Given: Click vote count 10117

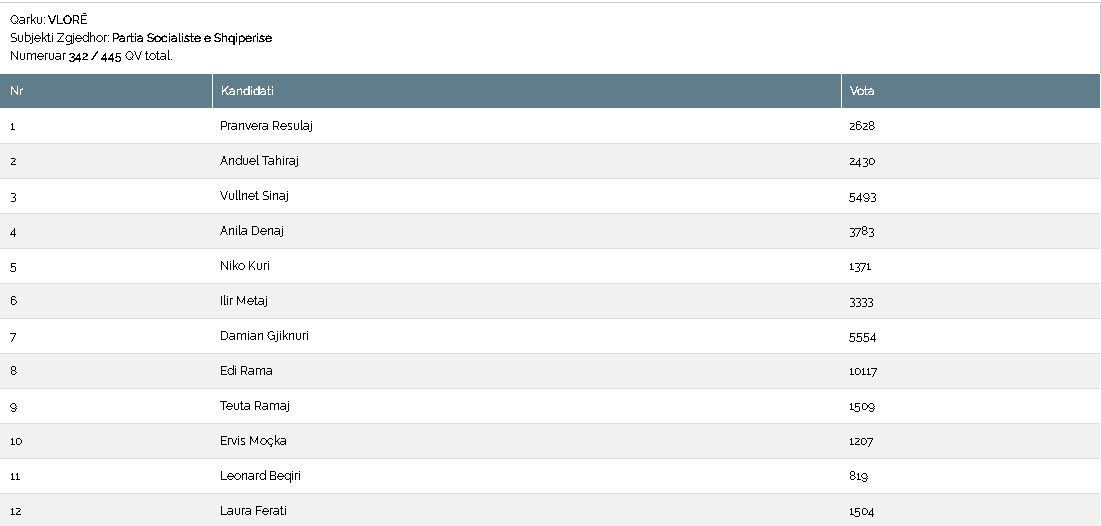Looking at the screenshot, I should point(863,372).
